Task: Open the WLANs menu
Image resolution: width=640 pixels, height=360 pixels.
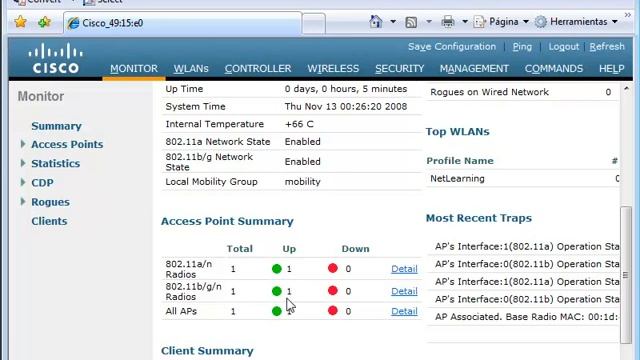Action: (191, 69)
